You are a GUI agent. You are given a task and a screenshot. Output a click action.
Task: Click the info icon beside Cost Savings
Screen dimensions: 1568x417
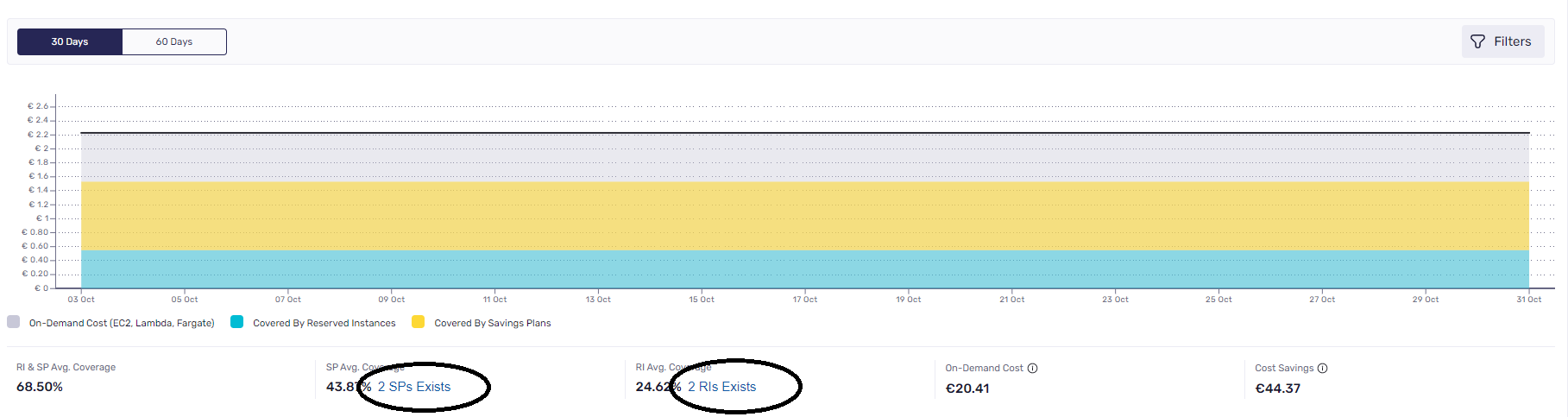pyautogui.click(x=1322, y=369)
